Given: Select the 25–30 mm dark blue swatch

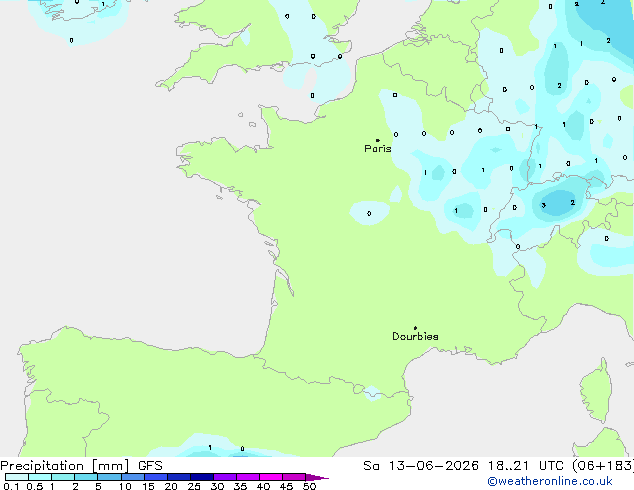Looking at the screenshot, I should coord(201,477).
